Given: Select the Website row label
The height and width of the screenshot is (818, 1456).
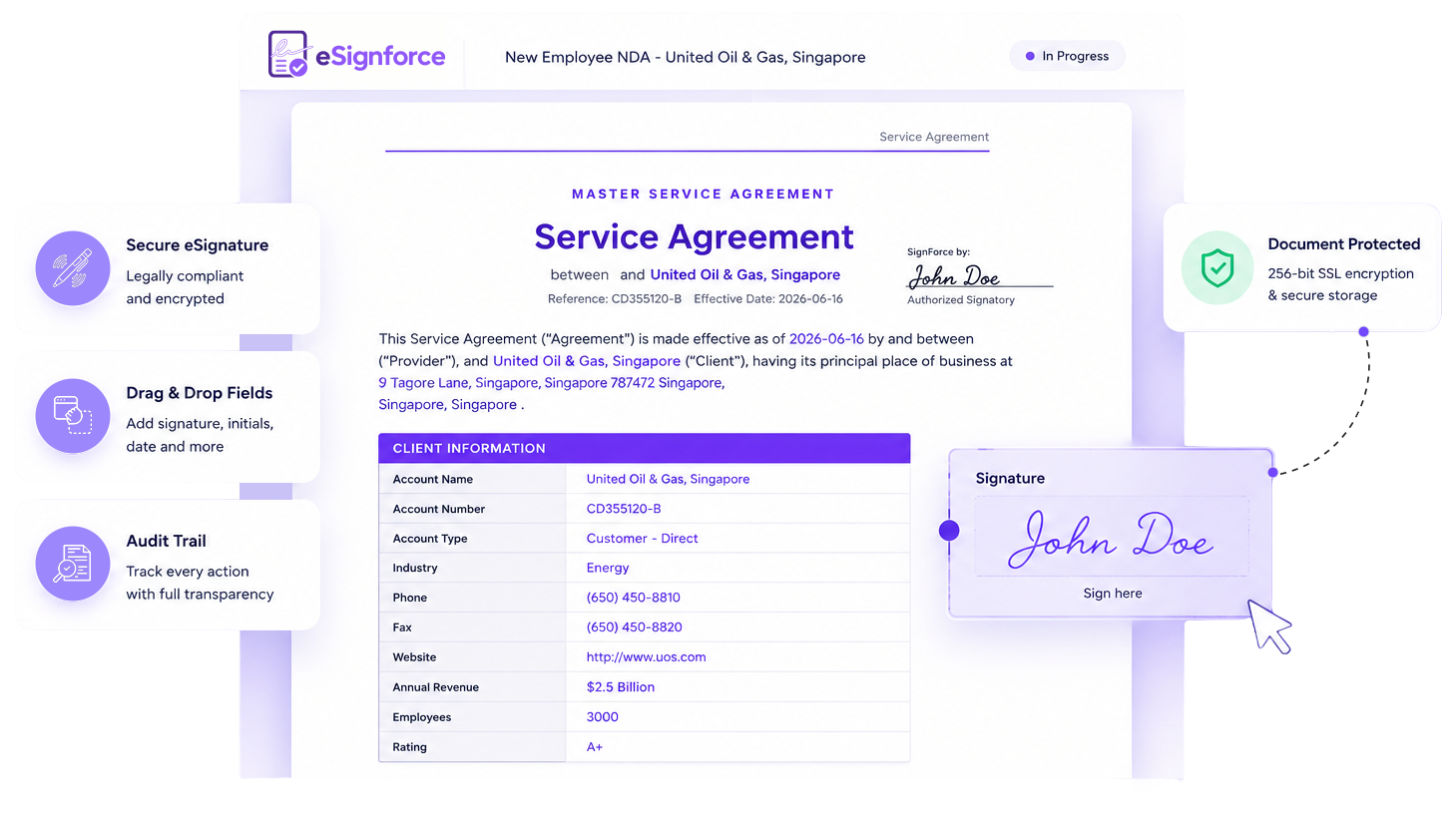Looking at the screenshot, I should point(414,658).
